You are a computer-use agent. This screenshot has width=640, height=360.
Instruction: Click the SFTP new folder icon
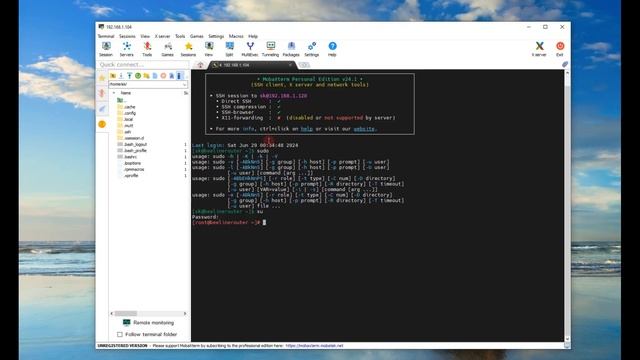(x=146, y=76)
